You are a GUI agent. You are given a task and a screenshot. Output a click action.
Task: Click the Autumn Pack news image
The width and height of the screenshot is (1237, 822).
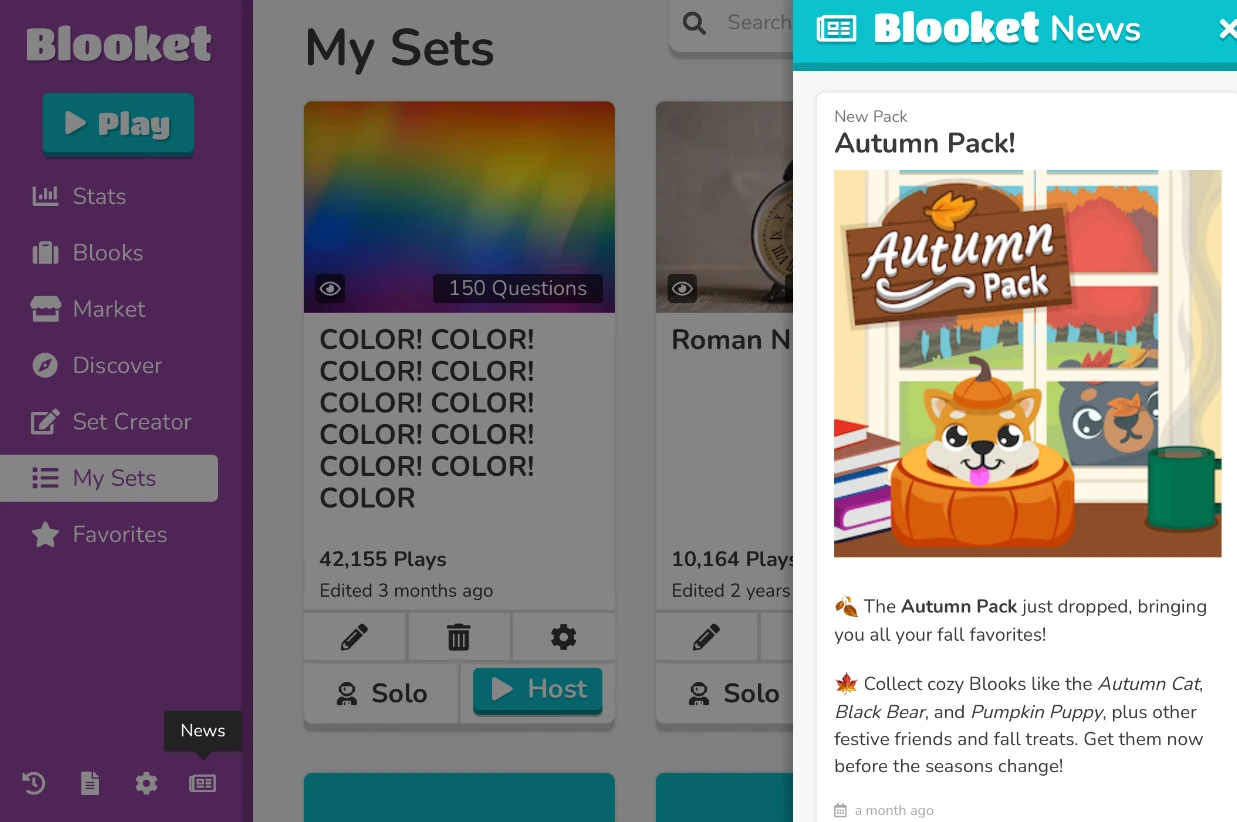tap(1027, 363)
